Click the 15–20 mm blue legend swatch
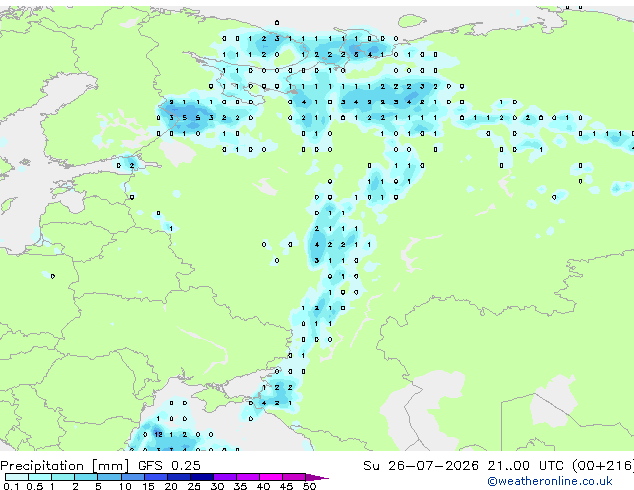 click(x=156, y=477)
